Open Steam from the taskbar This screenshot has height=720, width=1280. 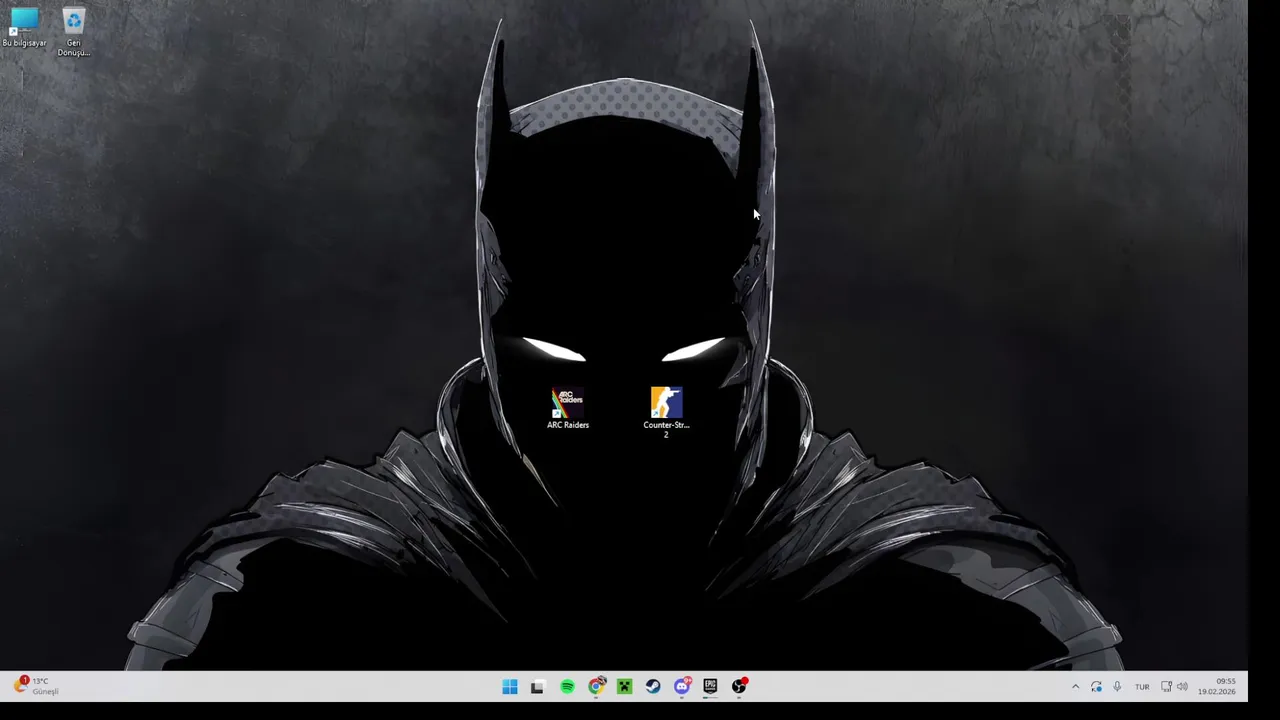(653, 686)
